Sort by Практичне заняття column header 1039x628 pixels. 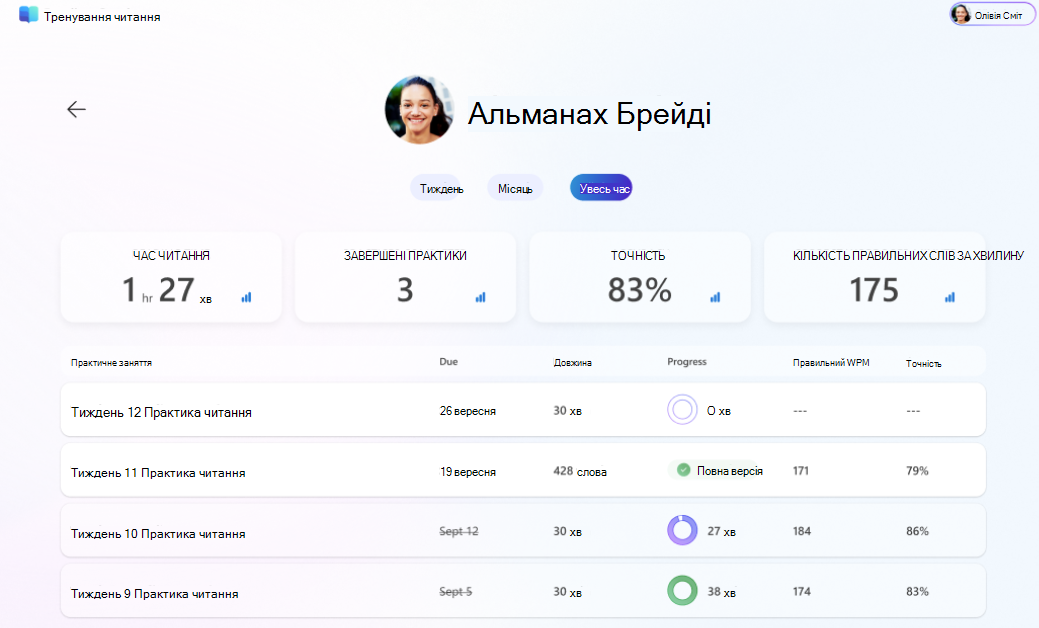pyautogui.click(x=111, y=363)
